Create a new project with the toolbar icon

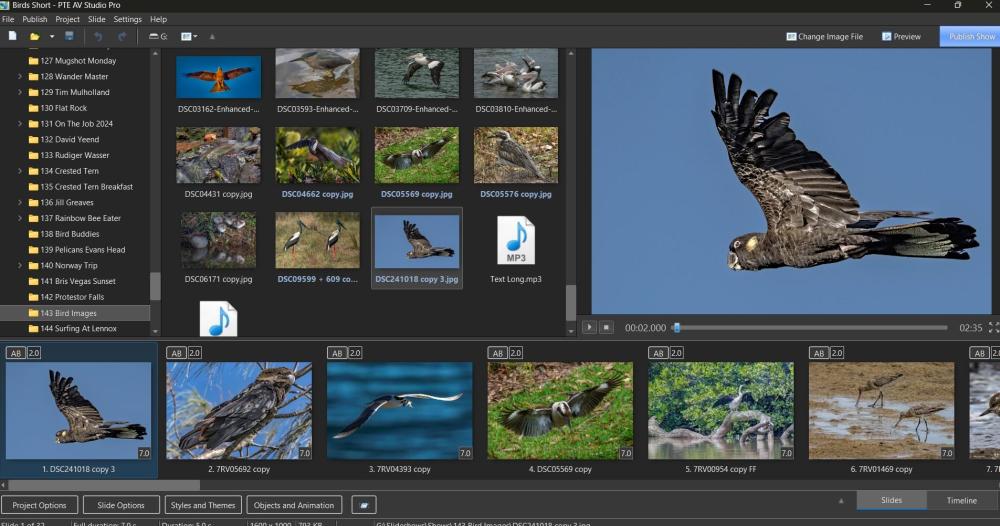click(x=13, y=36)
